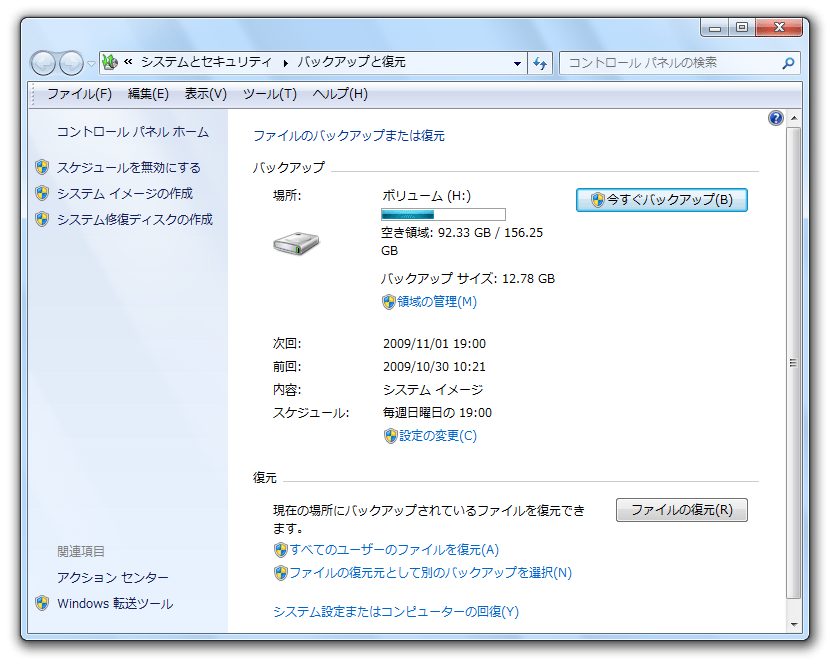Image resolution: width=832 pixels, height=664 pixels.
Task: Click the Back navigation arrow
Action: [x=44, y=64]
